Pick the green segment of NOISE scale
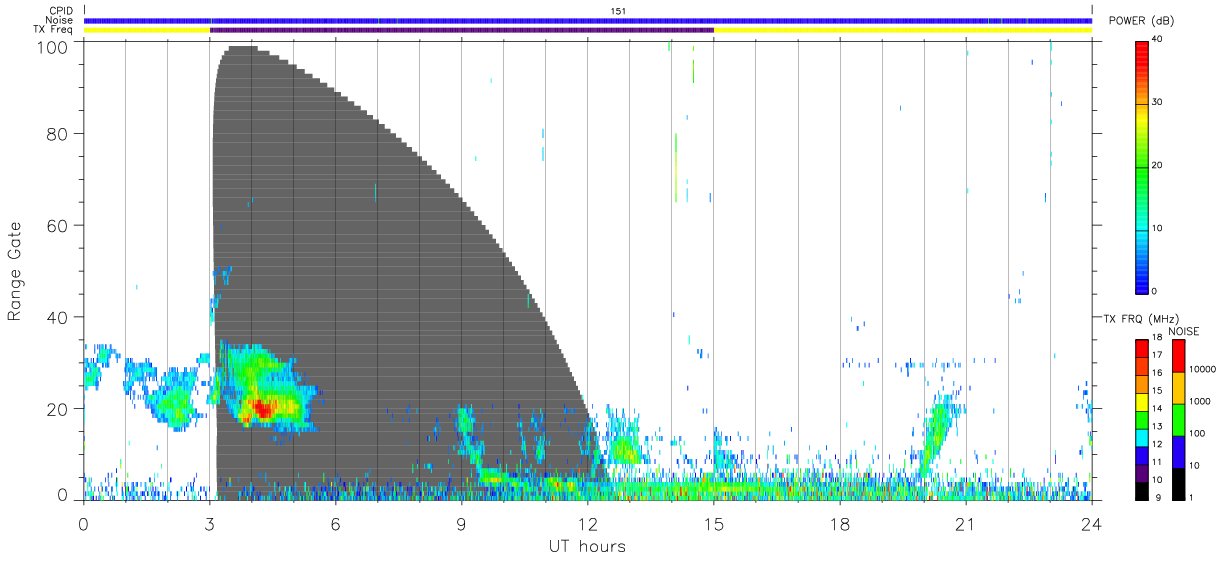Viewport: 1228px width, 567px height. pyautogui.click(x=1178, y=419)
